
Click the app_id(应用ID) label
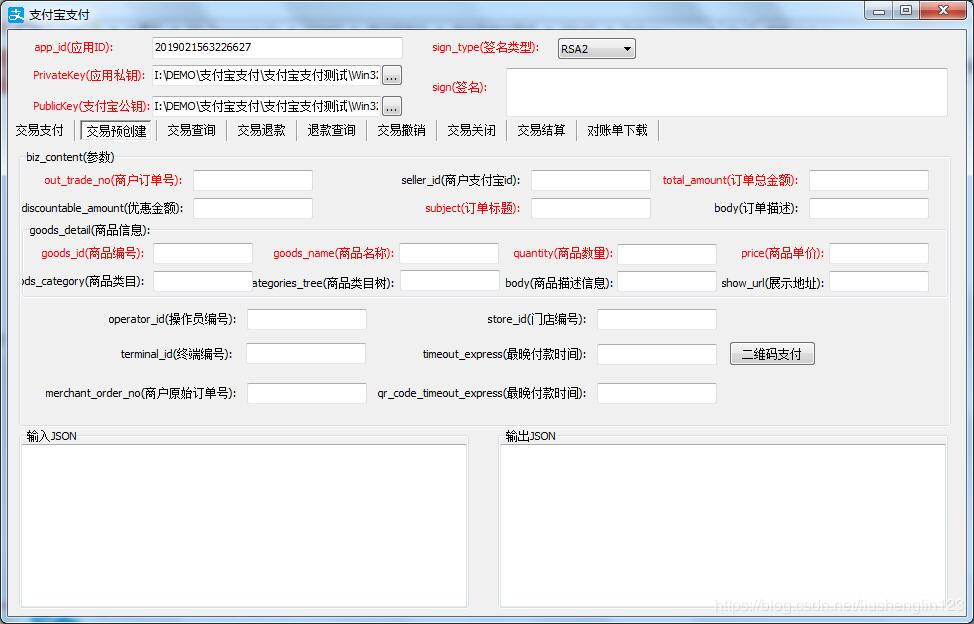coord(74,47)
